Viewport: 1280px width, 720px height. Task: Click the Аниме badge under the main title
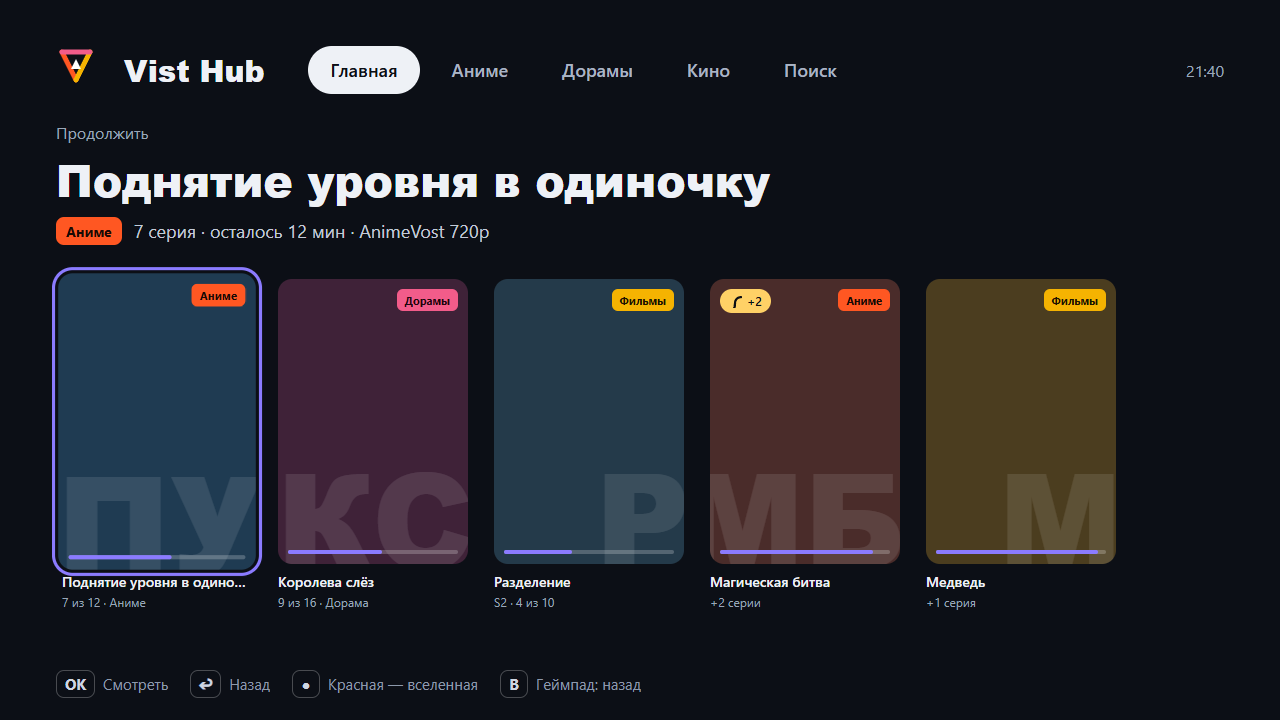(x=89, y=231)
